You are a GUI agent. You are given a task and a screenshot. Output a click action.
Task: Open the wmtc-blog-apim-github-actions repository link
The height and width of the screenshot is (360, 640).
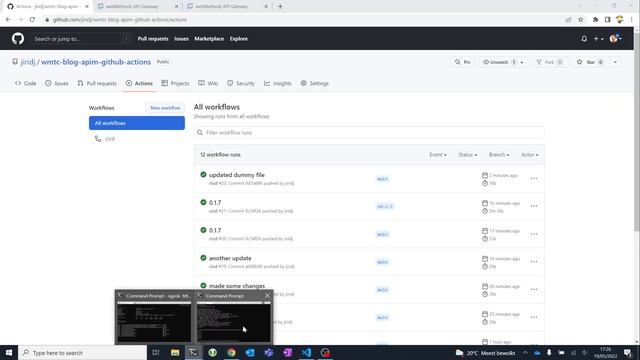96,62
